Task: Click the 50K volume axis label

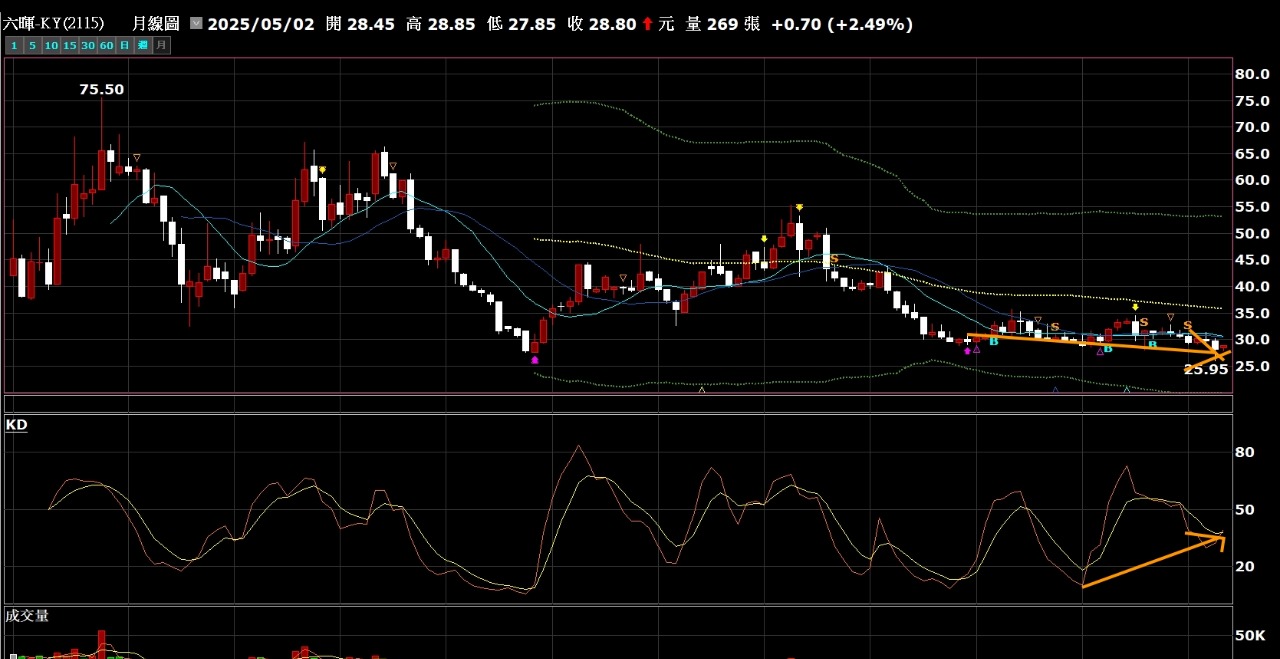Action: click(x=1251, y=636)
